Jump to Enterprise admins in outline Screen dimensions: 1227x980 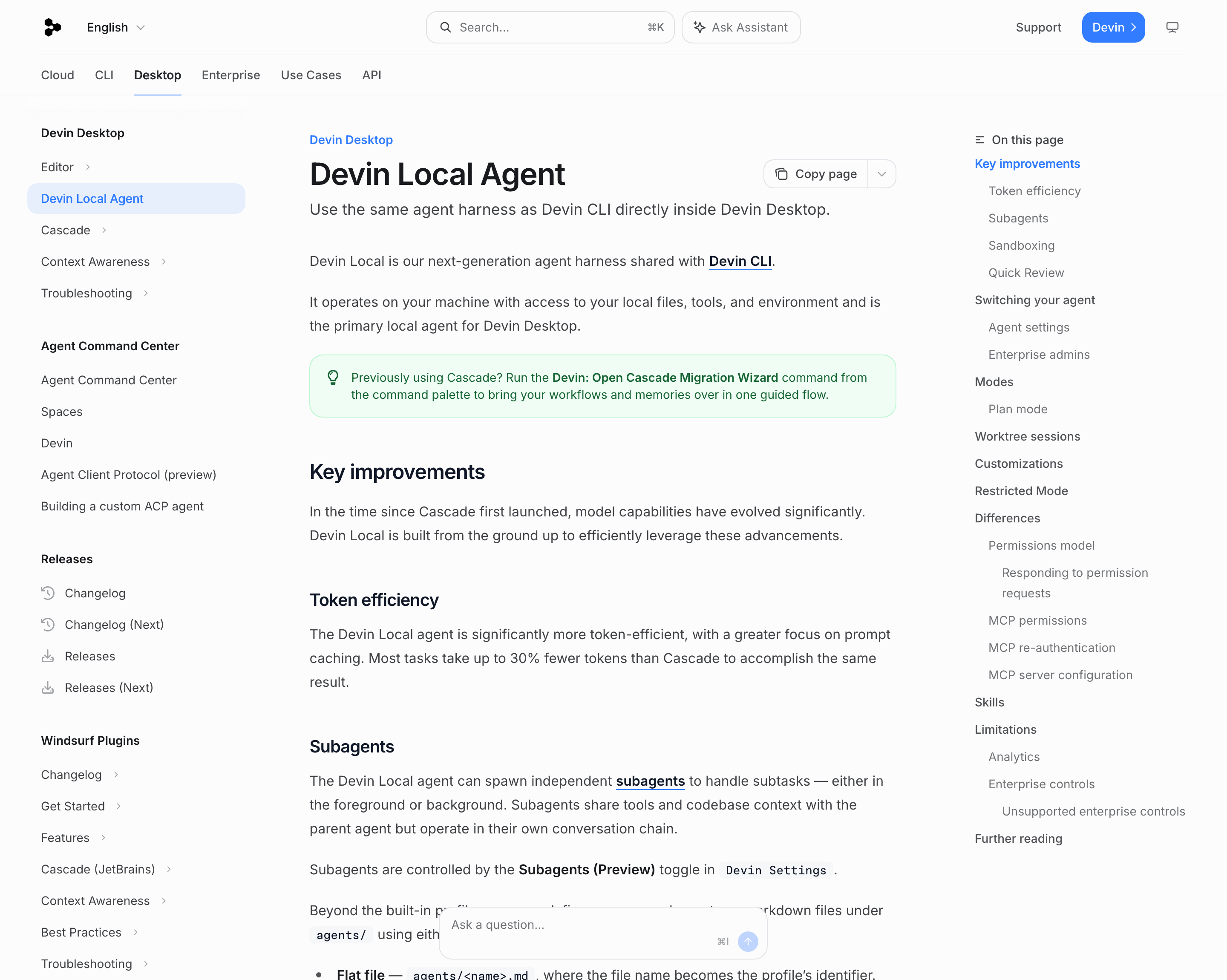(x=1039, y=355)
